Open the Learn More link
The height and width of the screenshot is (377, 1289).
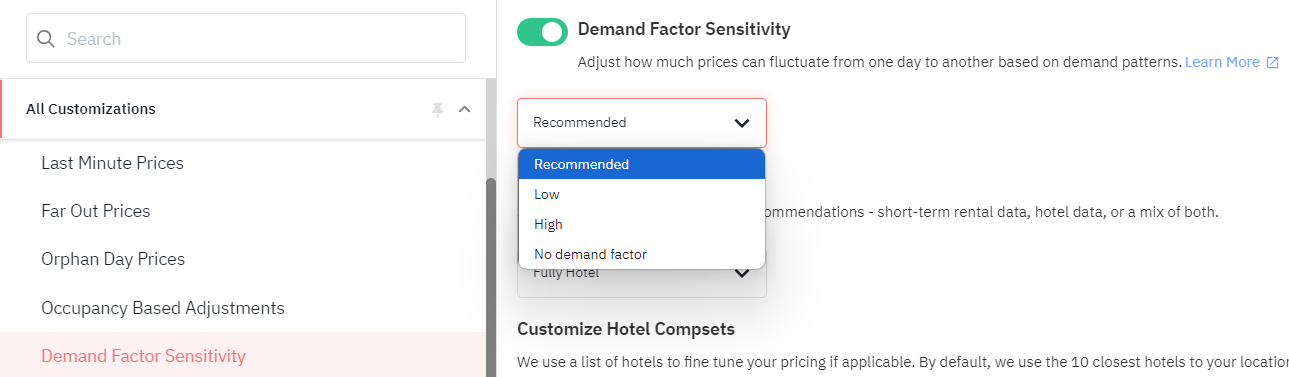1222,62
